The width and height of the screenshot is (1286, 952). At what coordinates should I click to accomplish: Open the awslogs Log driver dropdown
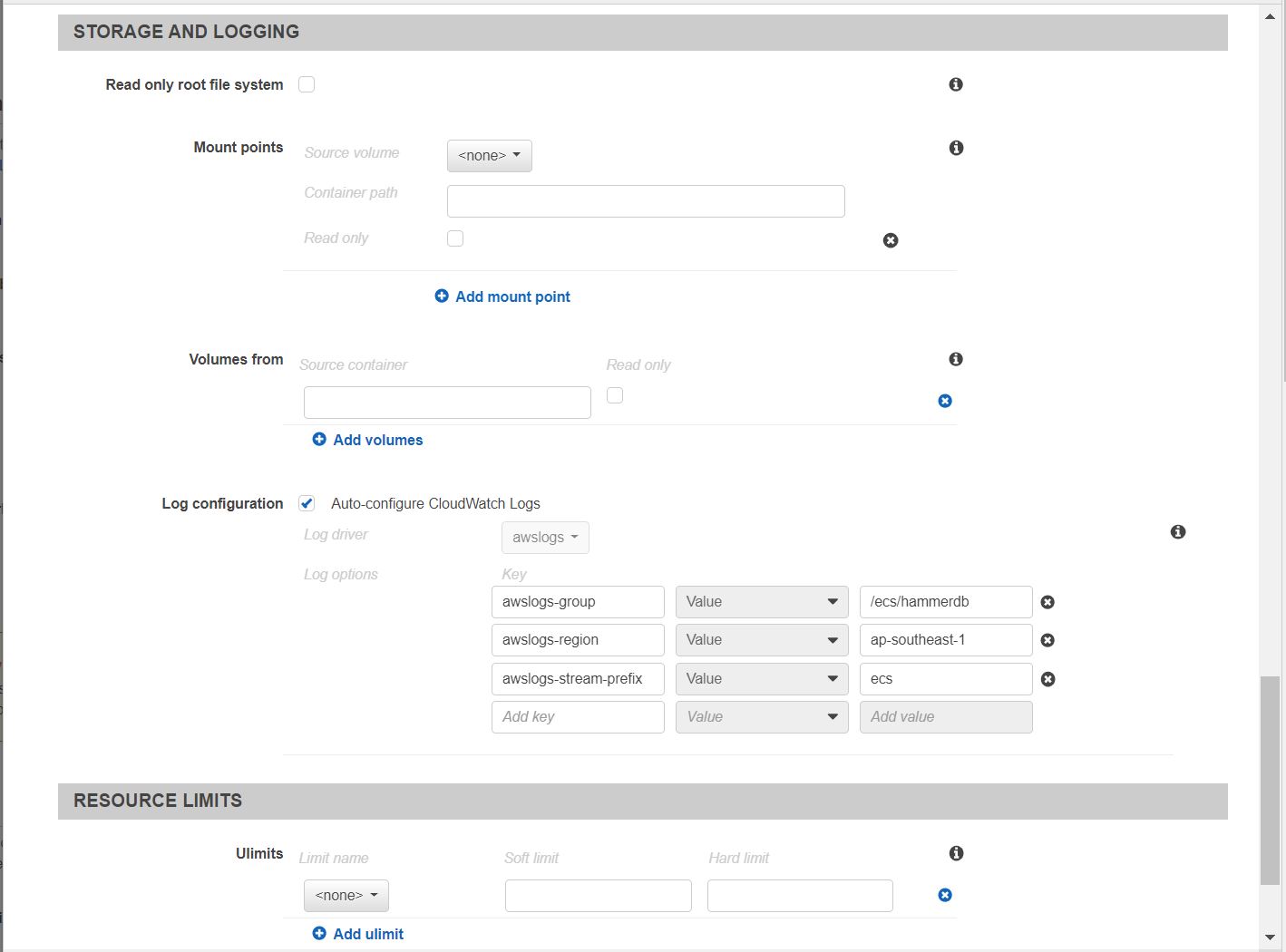point(545,538)
